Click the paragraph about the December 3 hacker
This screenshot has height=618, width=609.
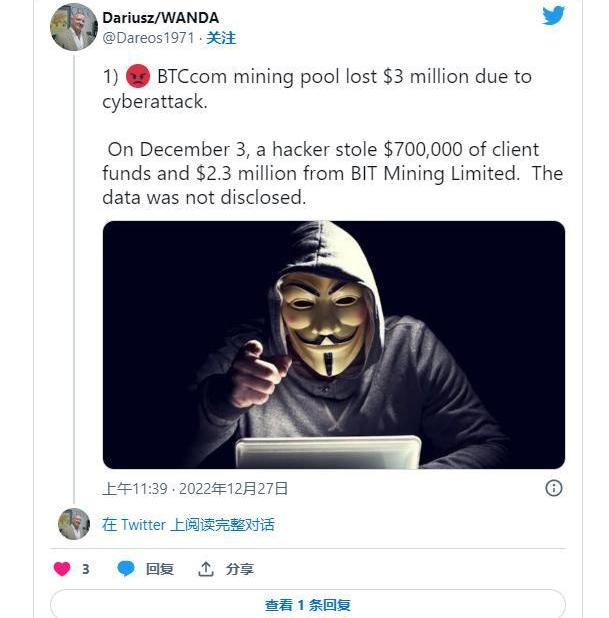coord(332,174)
